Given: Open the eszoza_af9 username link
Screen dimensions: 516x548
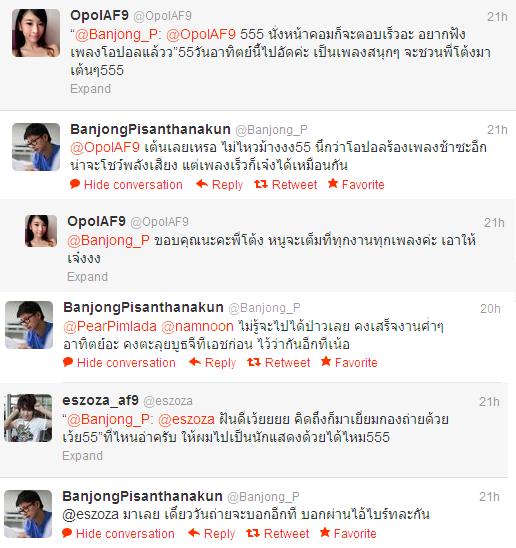Looking at the screenshot, I should click(x=101, y=401).
